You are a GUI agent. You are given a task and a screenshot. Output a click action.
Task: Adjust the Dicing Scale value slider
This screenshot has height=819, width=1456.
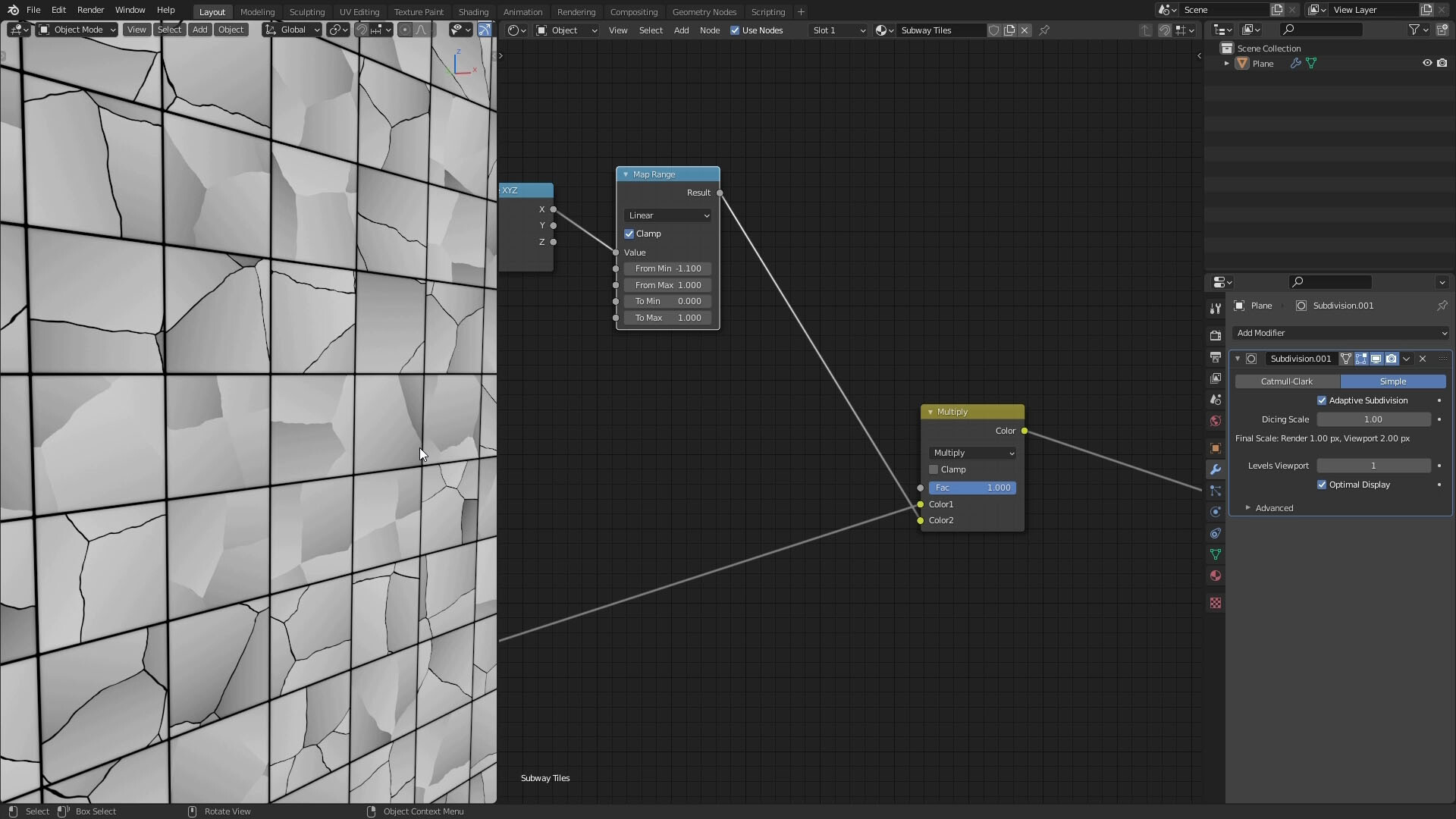[1373, 419]
